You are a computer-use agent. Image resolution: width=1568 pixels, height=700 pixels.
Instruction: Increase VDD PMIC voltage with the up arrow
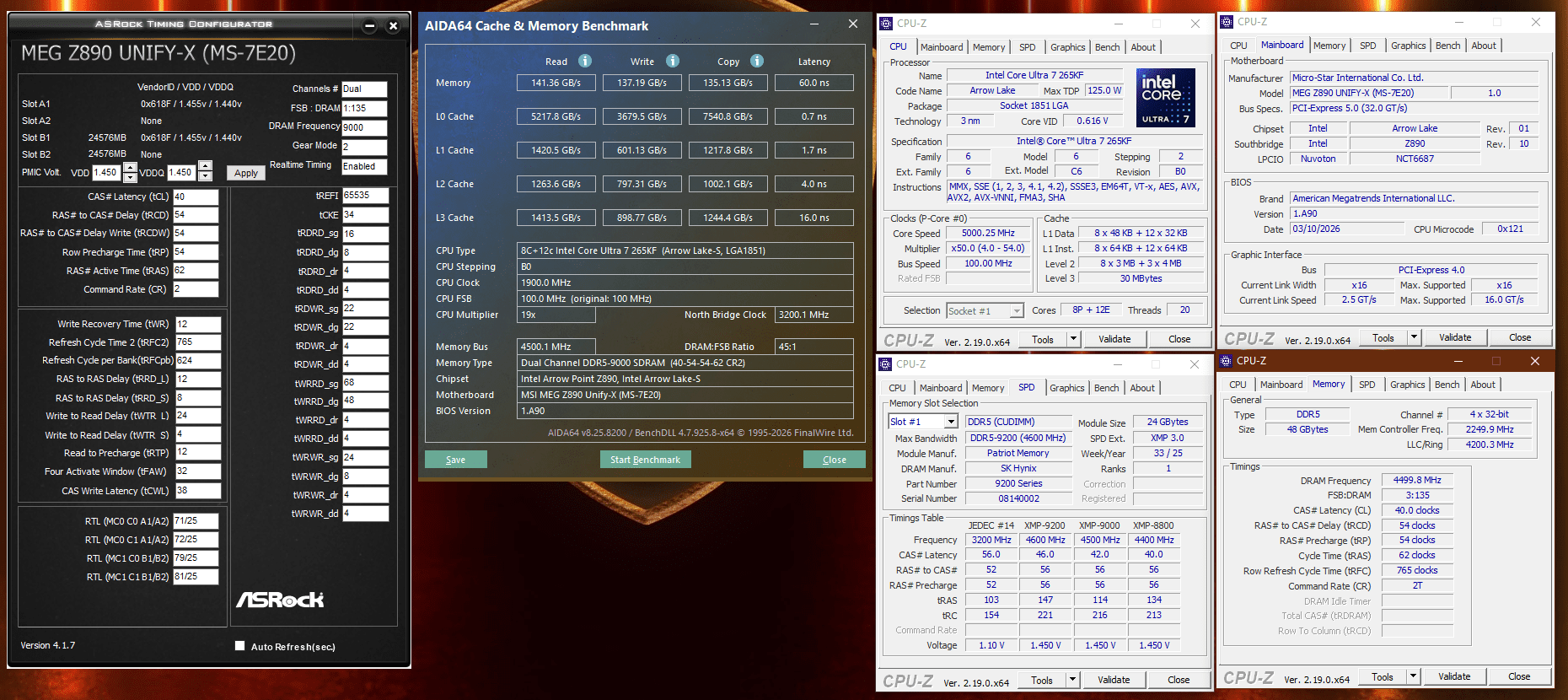pyautogui.click(x=130, y=167)
